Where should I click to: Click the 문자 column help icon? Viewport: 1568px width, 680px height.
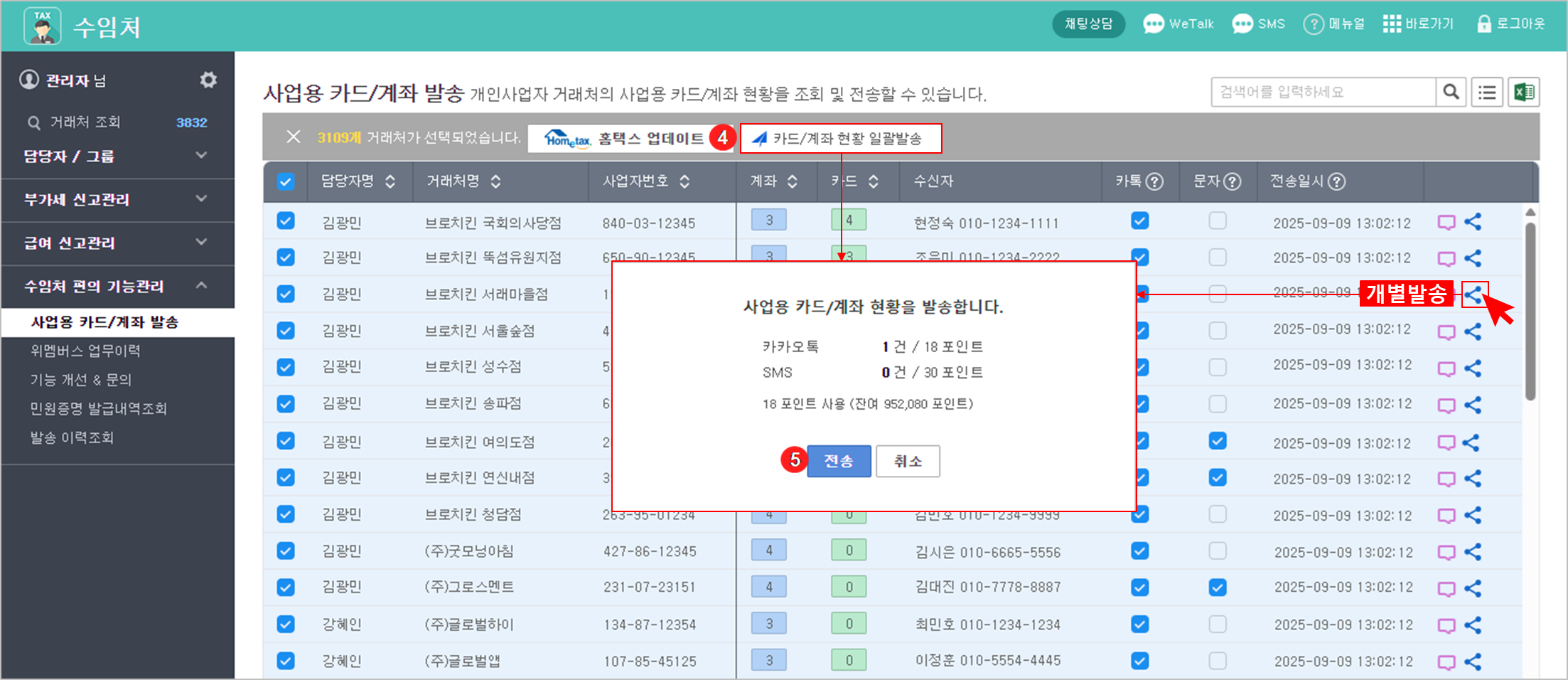tap(1233, 181)
